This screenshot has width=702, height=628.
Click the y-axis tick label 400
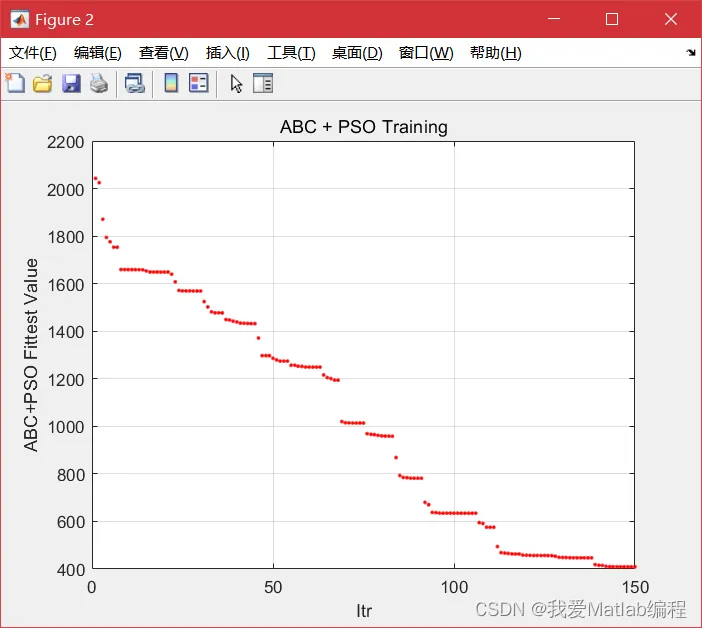coord(71,570)
